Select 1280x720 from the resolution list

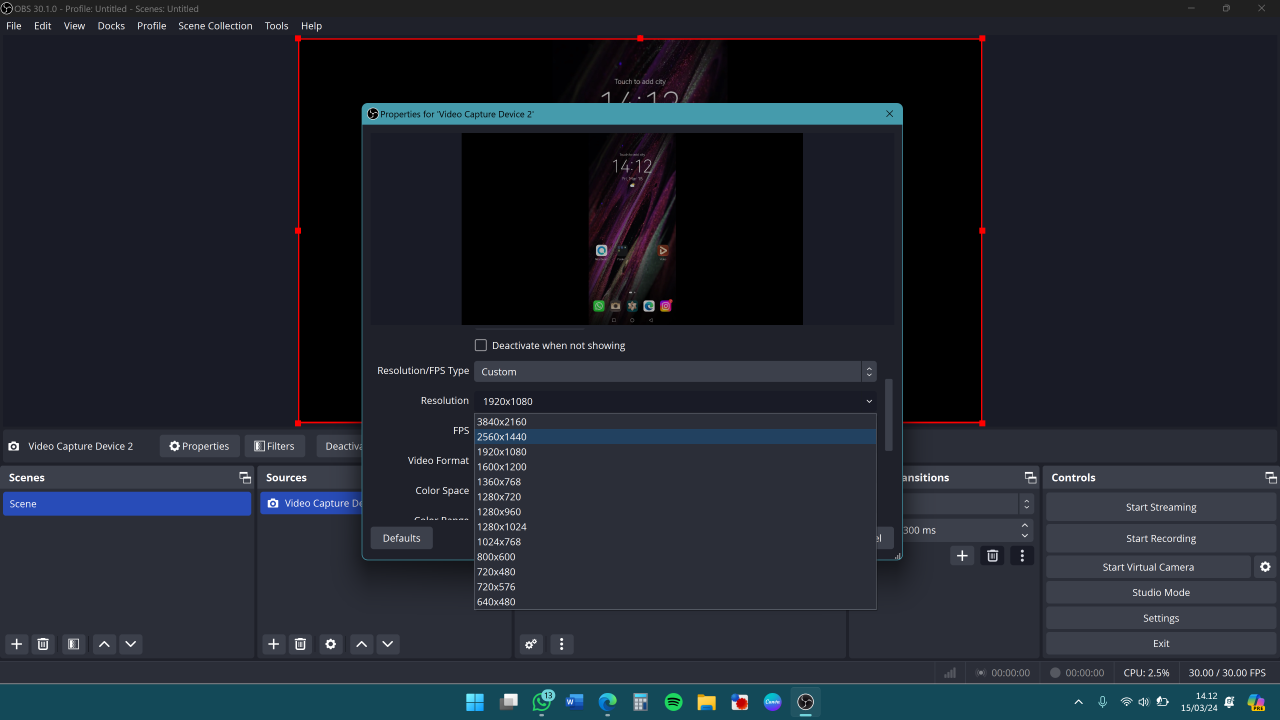498,496
